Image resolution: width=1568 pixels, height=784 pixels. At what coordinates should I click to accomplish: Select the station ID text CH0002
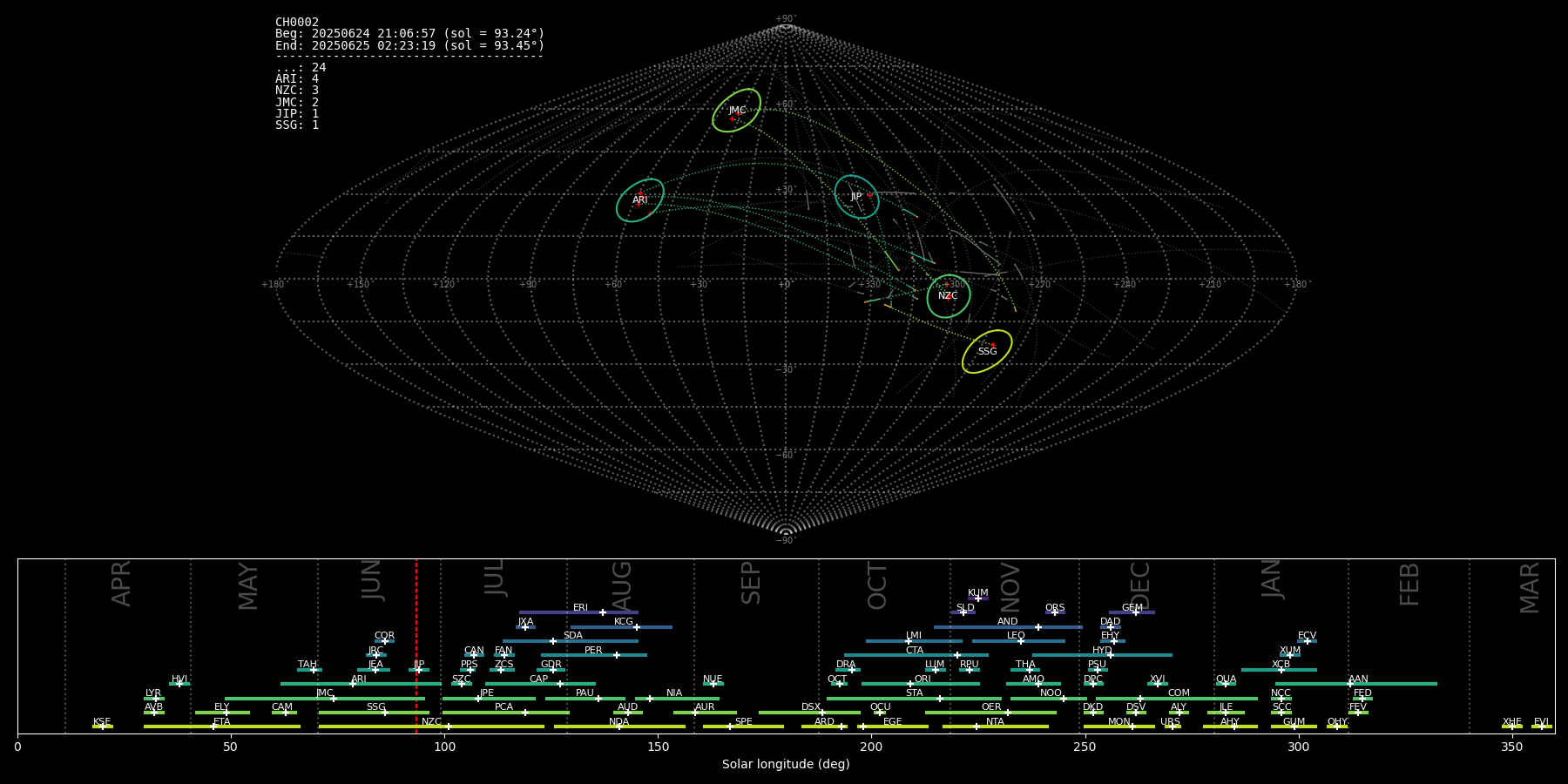click(297, 23)
